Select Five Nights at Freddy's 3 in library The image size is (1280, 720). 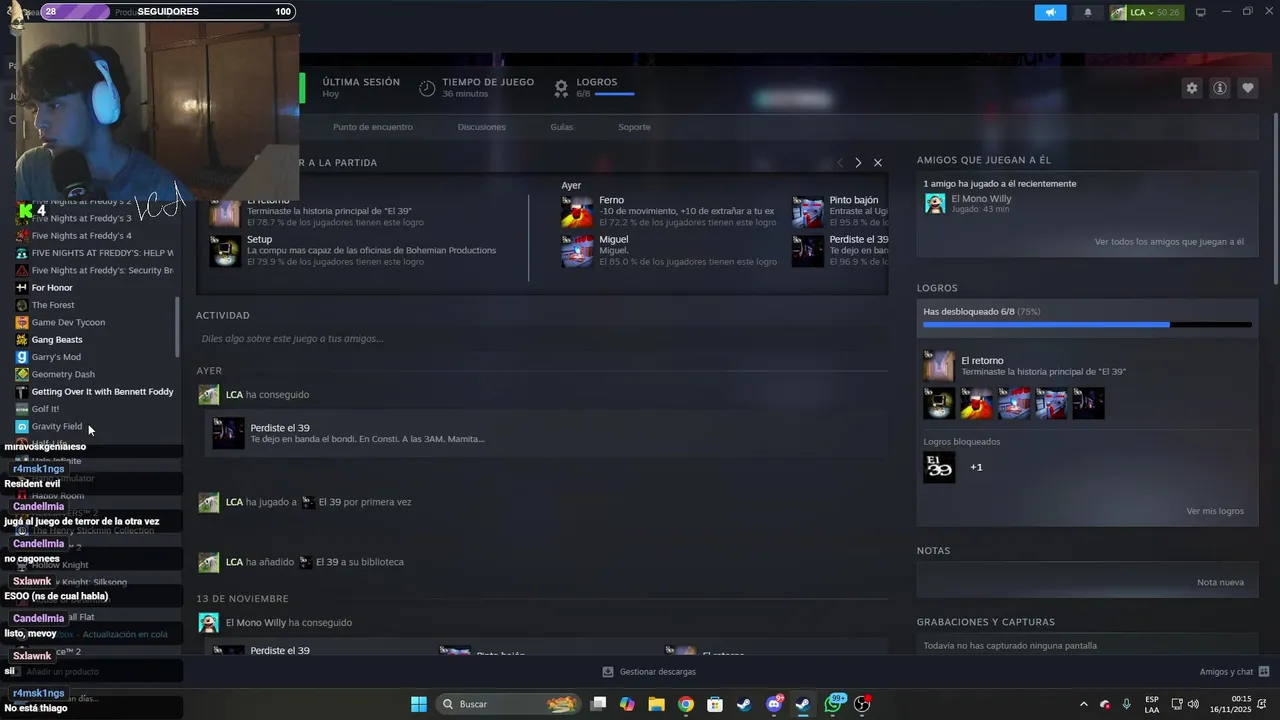[81, 218]
